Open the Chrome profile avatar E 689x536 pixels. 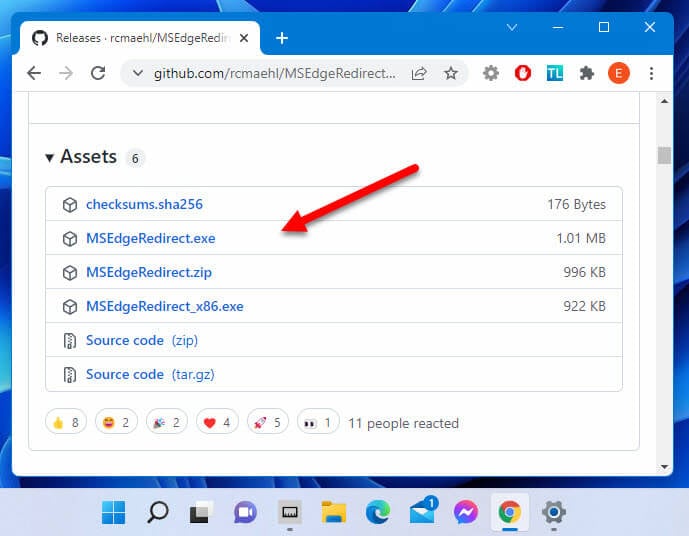[x=619, y=73]
